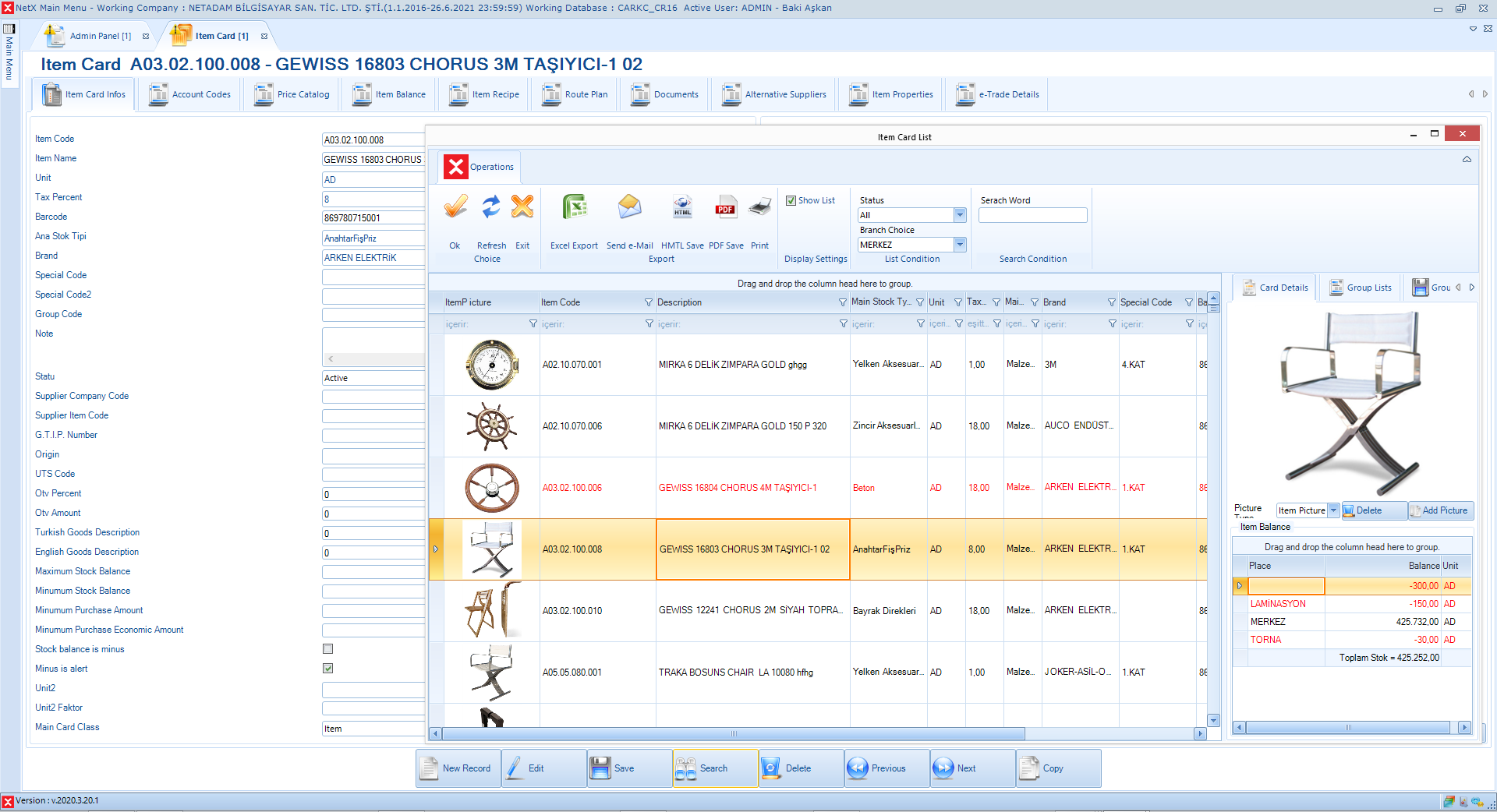
Task: Toggle the Minus is alert checkbox
Action: click(328, 669)
